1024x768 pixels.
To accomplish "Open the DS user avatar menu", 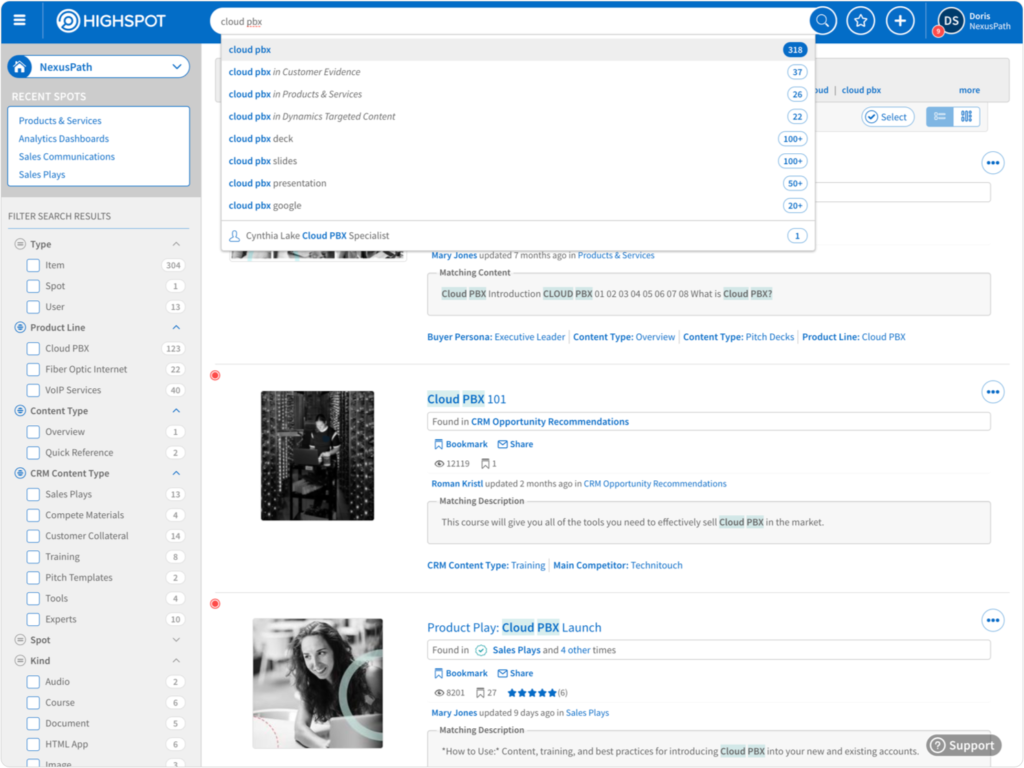I will [x=951, y=21].
